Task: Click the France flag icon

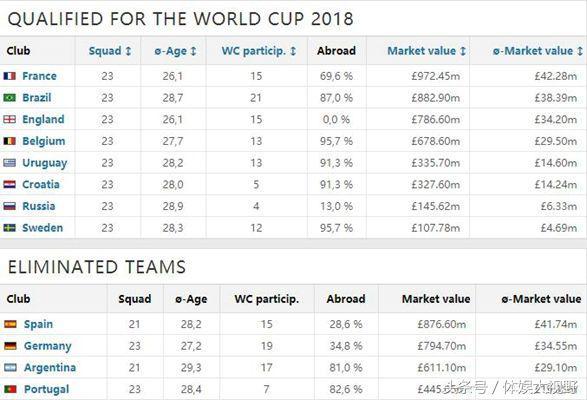Action: pyautogui.click(x=9, y=76)
